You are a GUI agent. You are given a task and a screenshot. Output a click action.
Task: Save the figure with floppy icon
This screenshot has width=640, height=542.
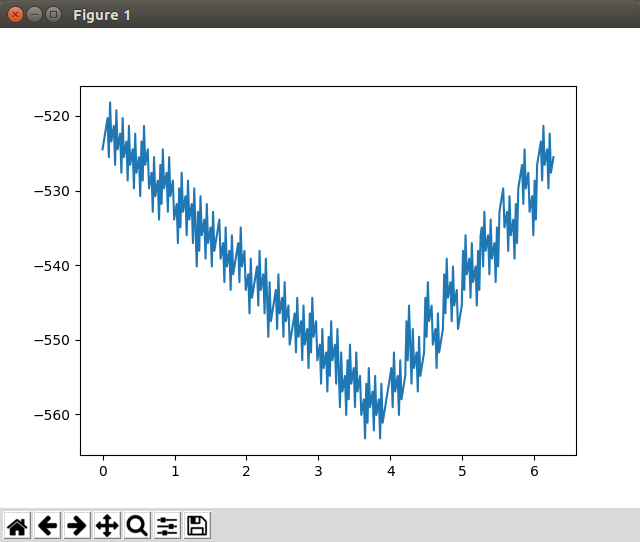[x=197, y=526]
